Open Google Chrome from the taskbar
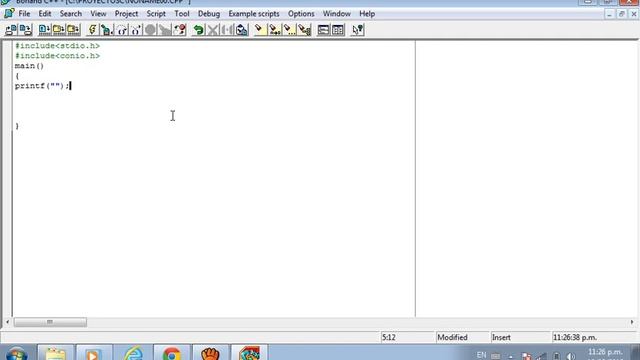The image size is (640, 360). click(171, 353)
